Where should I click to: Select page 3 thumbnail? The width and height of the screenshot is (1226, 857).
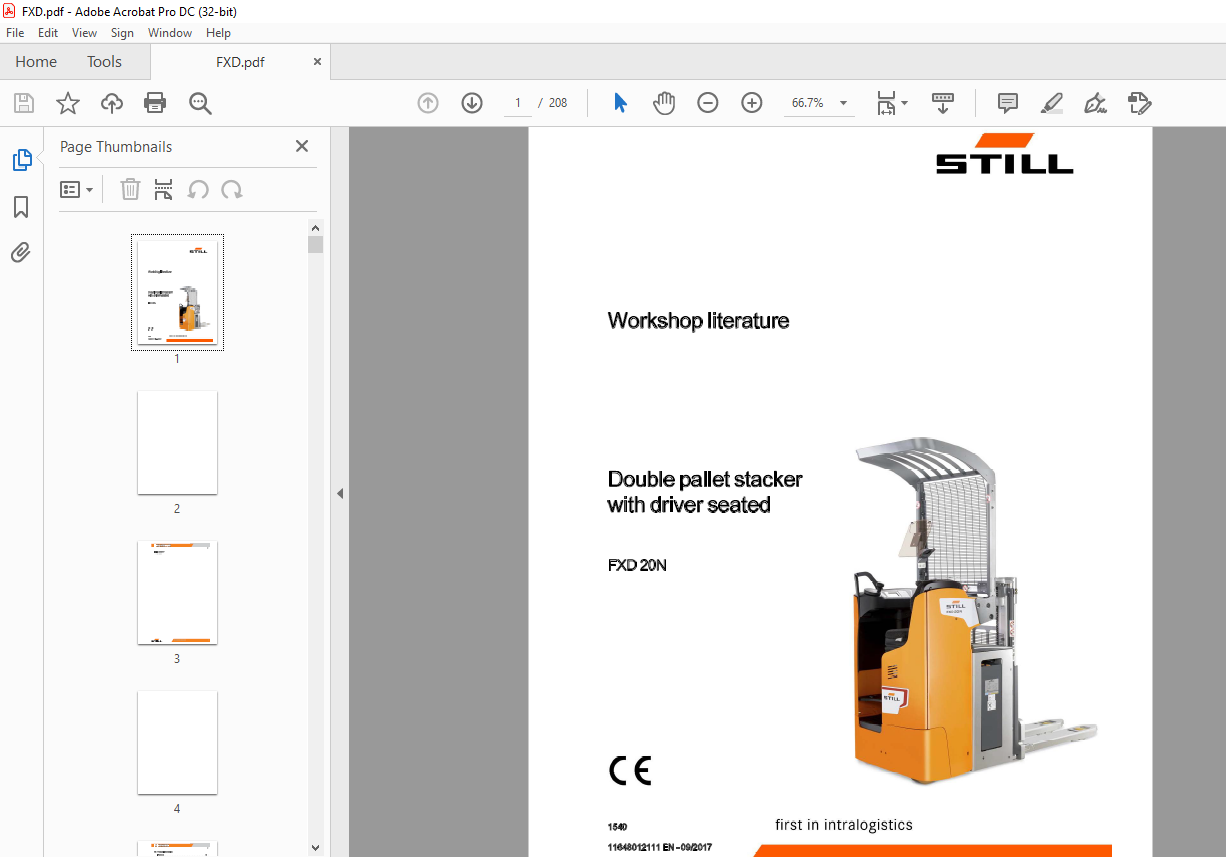[x=177, y=593]
